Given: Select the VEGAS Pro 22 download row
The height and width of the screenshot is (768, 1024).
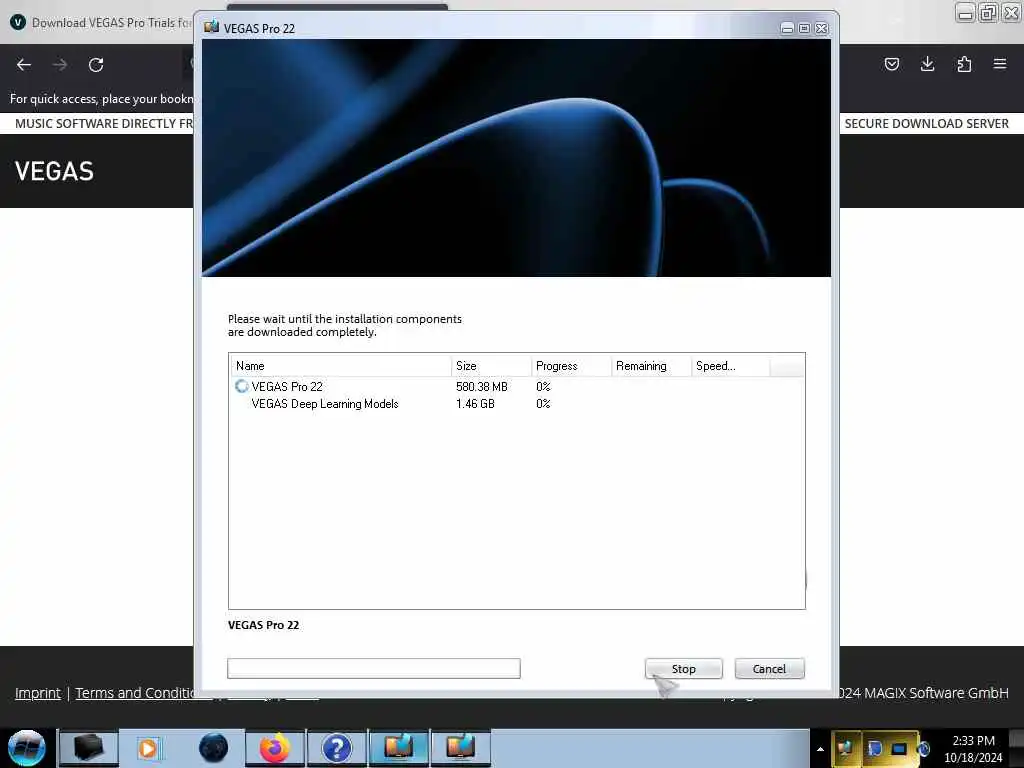Looking at the screenshot, I should click(x=516, y=387).
